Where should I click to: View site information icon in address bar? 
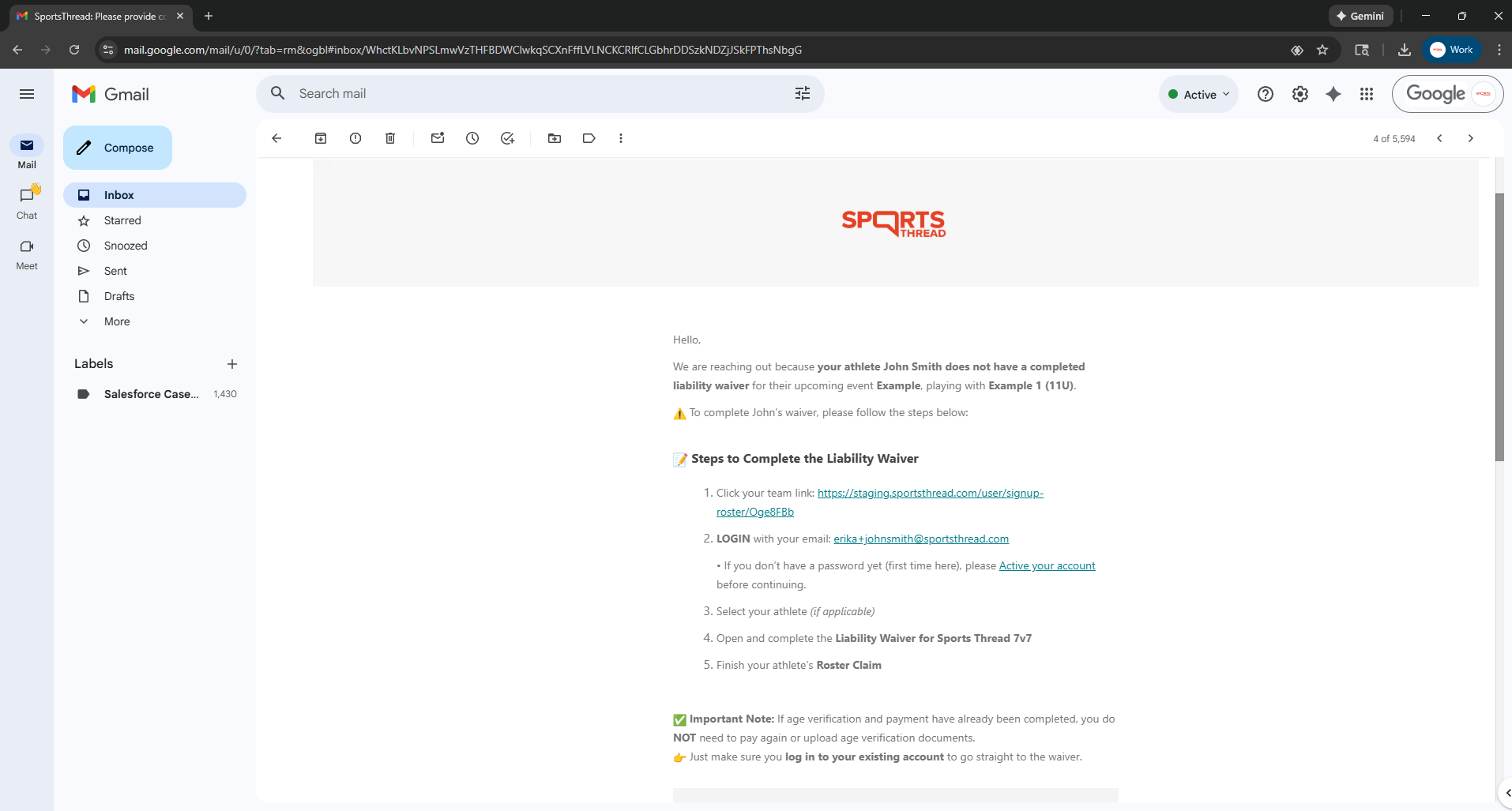point(108,50)
